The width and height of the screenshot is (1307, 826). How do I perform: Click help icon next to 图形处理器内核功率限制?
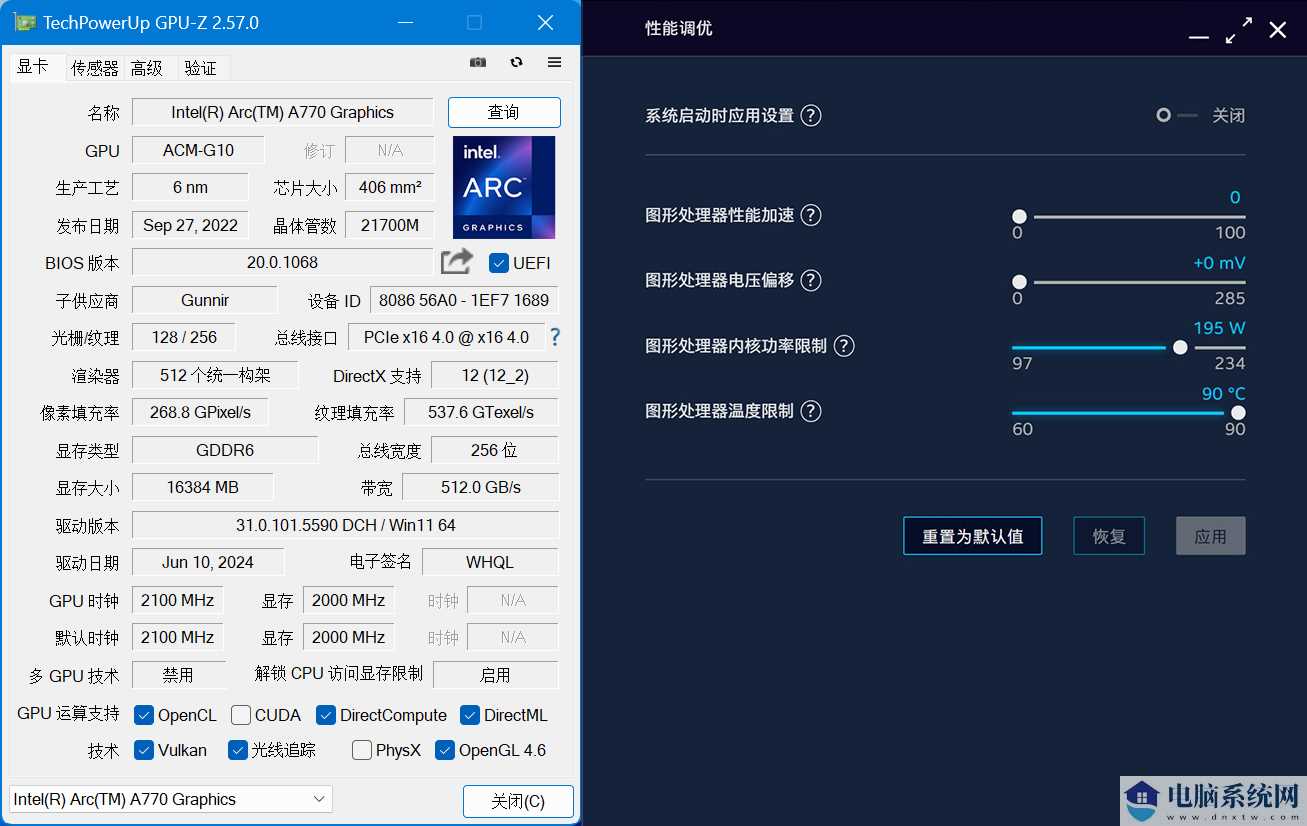[x=844, y=346]
